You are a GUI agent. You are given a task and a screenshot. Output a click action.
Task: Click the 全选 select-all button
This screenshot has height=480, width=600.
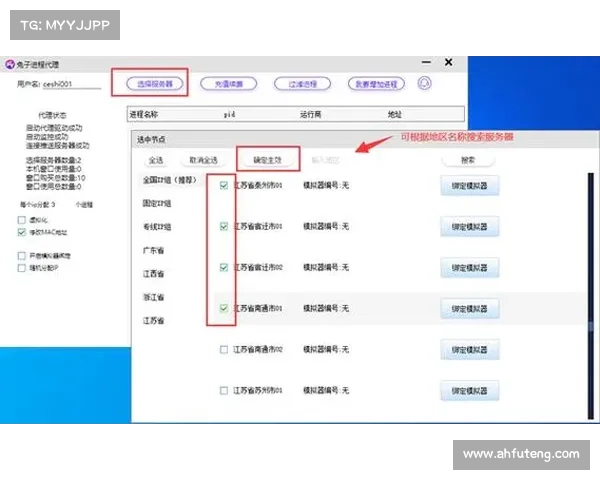coord(156,160)
